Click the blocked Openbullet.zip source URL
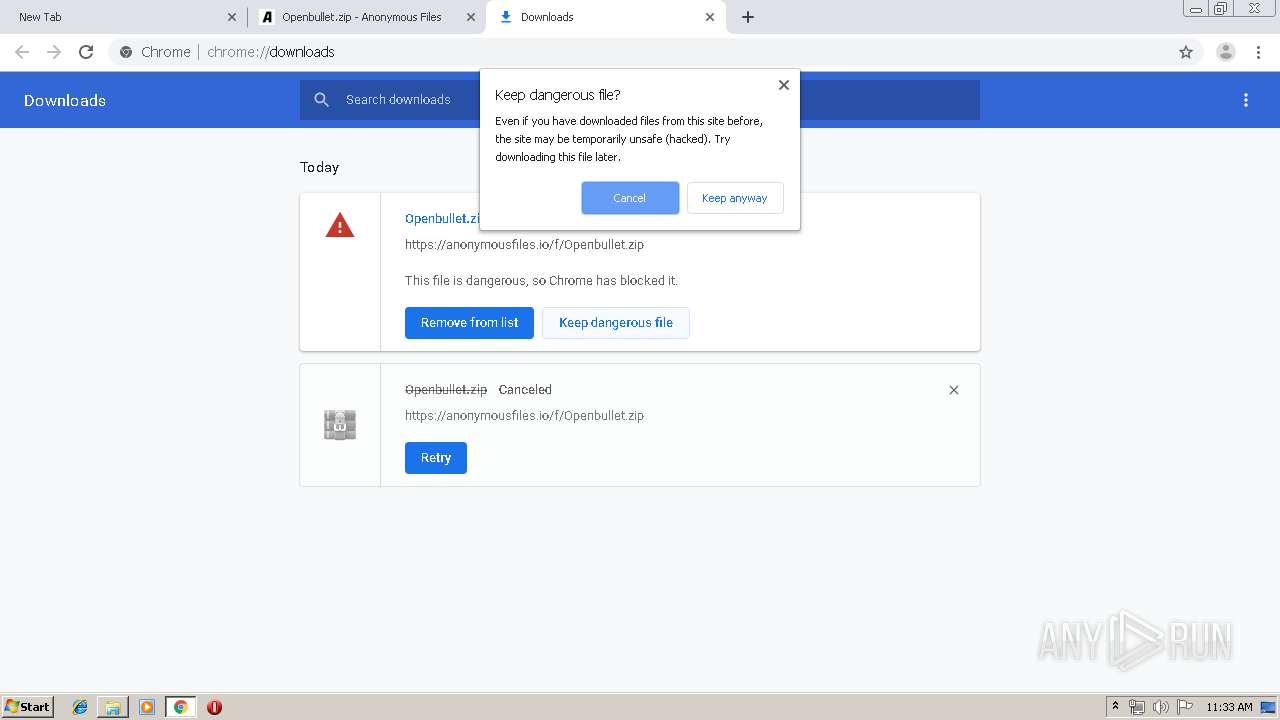Screen dimensions: 1280x720 pos(524,245)
